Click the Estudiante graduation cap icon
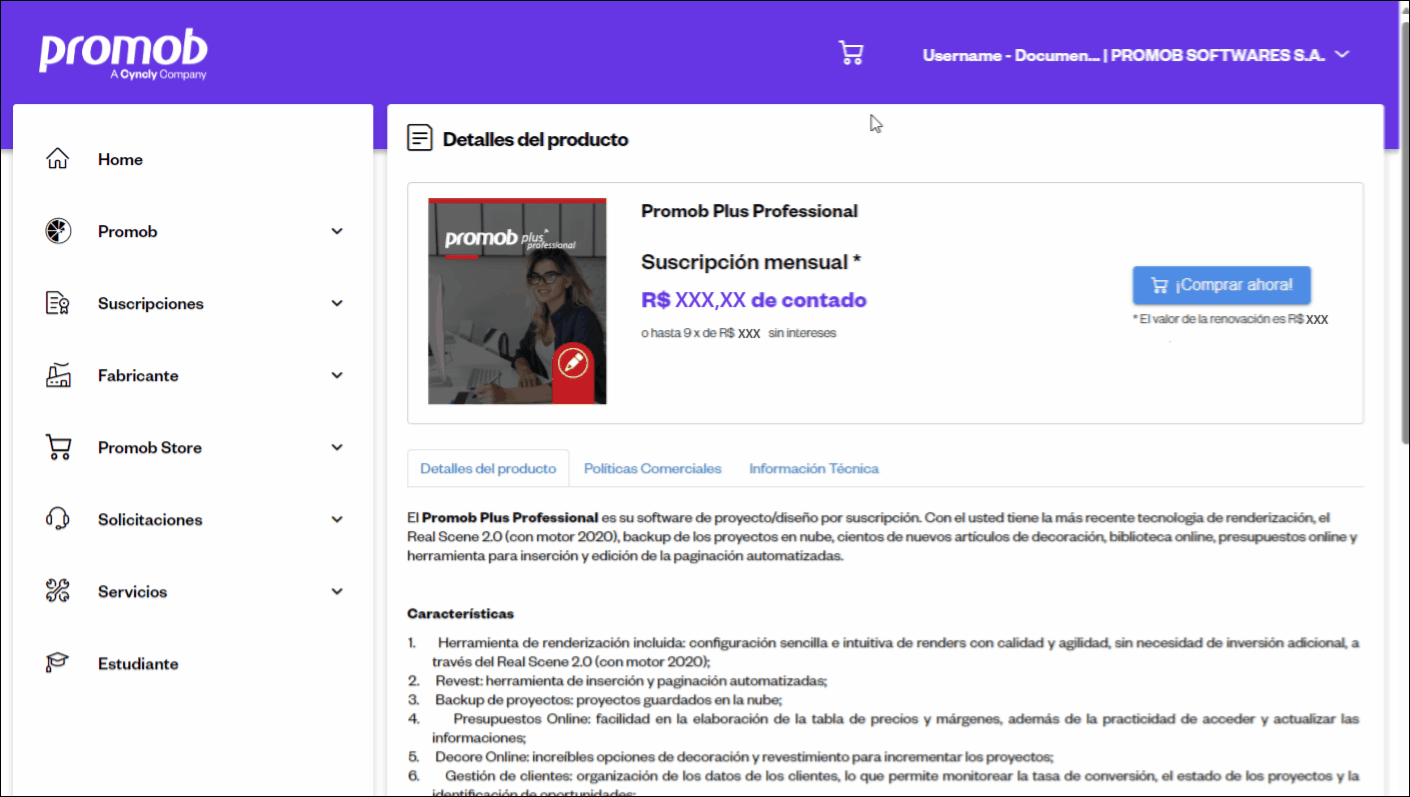Viewport: 1410px width, 797px height. [58, 663]
